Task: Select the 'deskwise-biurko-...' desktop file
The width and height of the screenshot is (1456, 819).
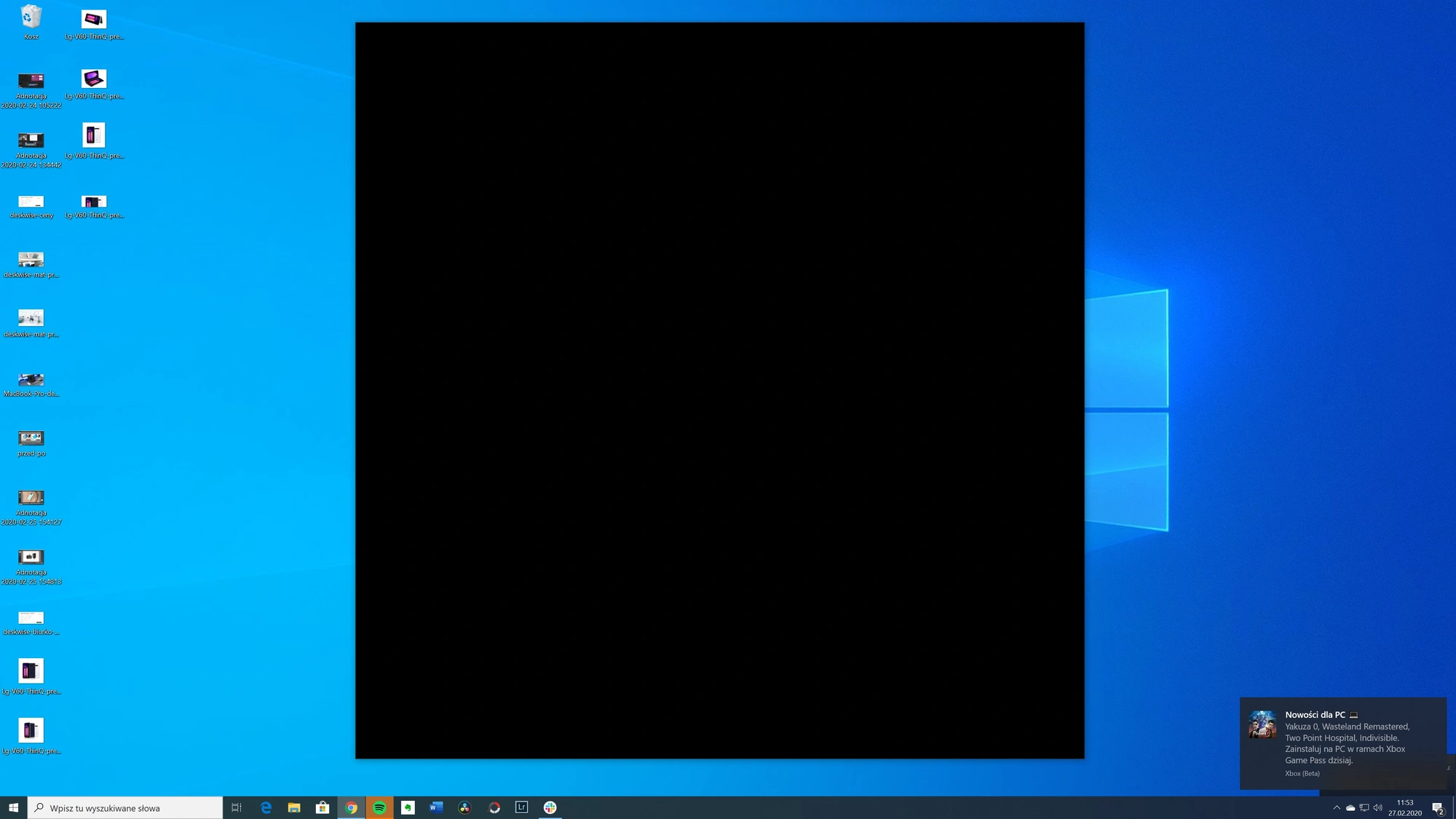Action: [31, 623]
